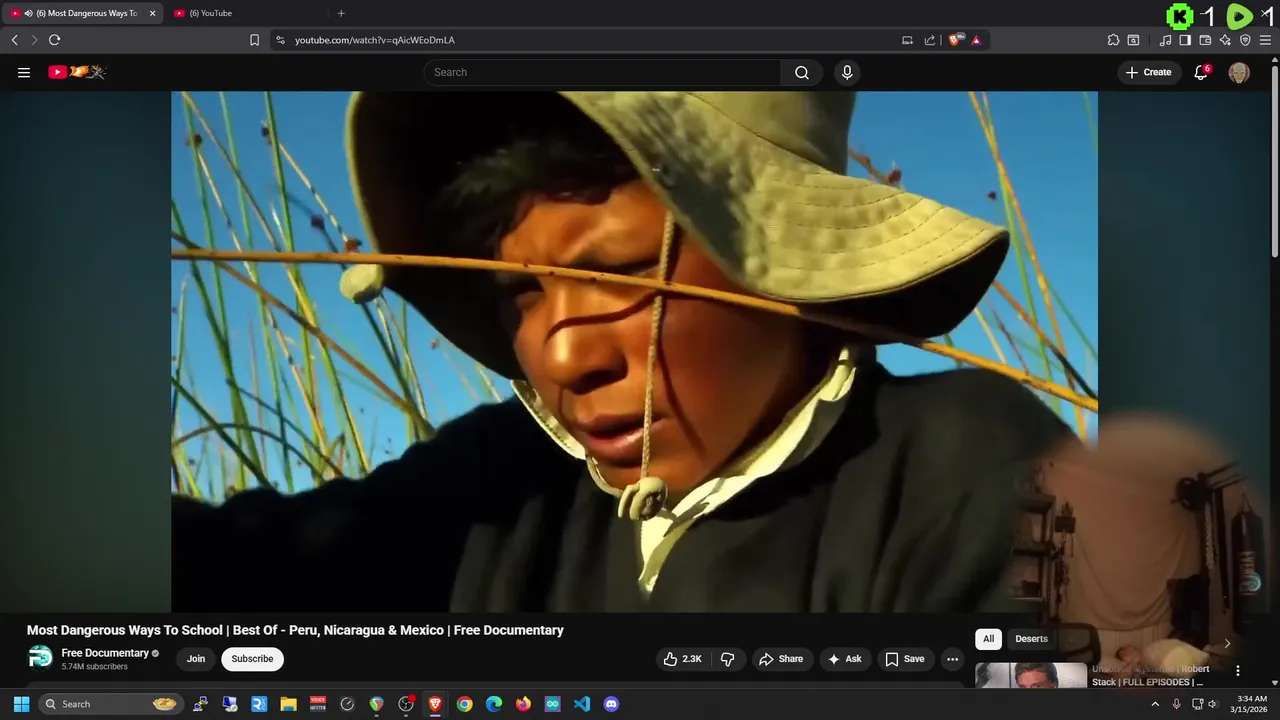
Task: Close the Most Dangerous Ways To School tab
Action: (152, 13)
